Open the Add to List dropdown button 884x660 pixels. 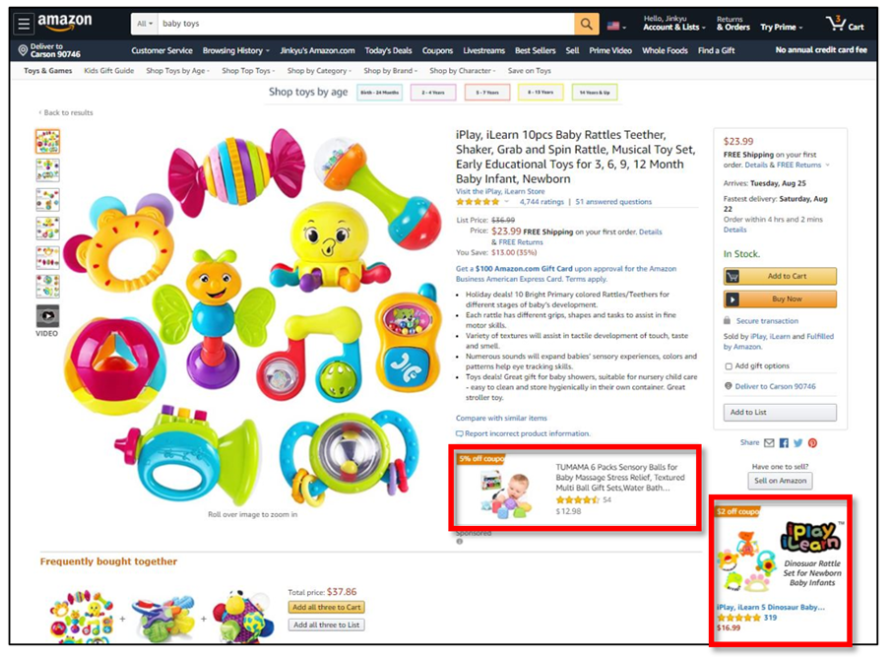[x=780, y=413]
